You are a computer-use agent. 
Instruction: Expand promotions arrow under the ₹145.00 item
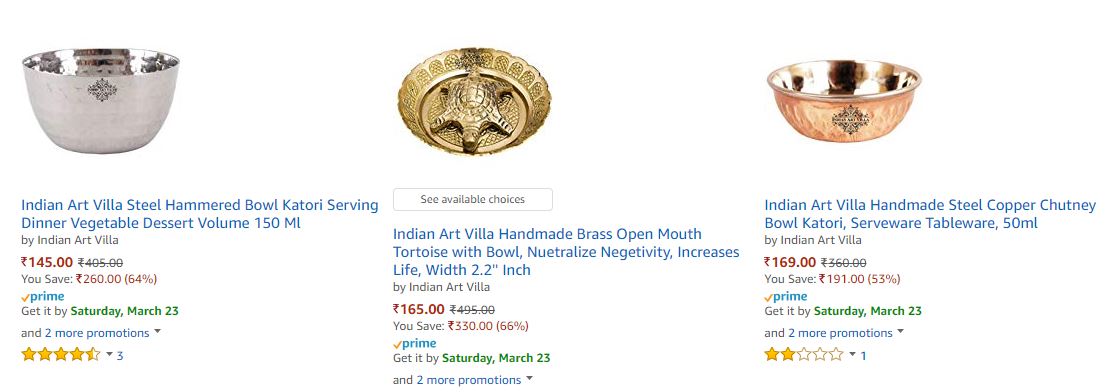(157, 332)
